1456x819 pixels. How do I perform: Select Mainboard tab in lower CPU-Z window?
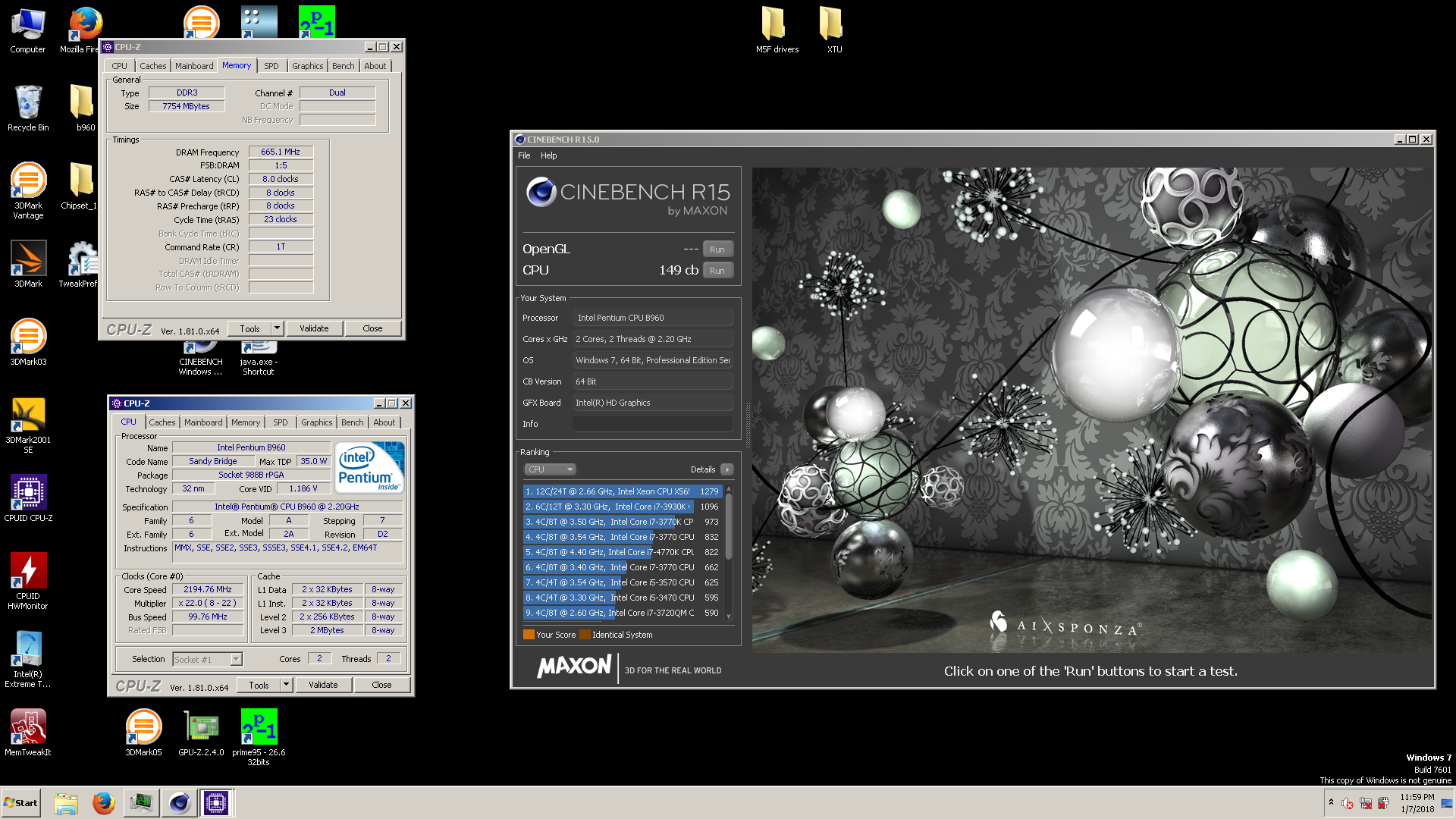pyautogui.click(x=203, y=422)
